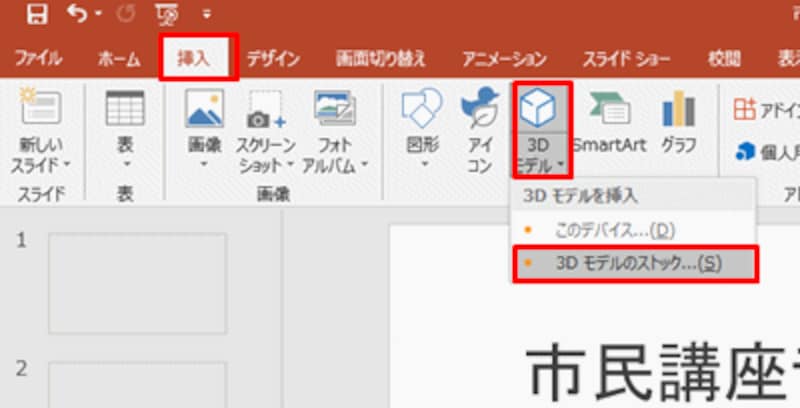Click the add-ins store icon
Screen dimensions: 800x408
point(744,110)
